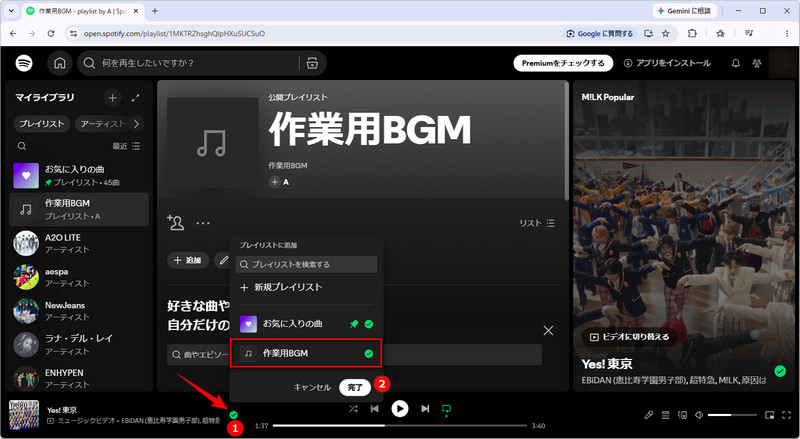Image resolution: width=800 pixels, height=439 pixels.
Task: Expand My Library with the arrows icon
Action: pyautogui.click(x=135, y=98)
